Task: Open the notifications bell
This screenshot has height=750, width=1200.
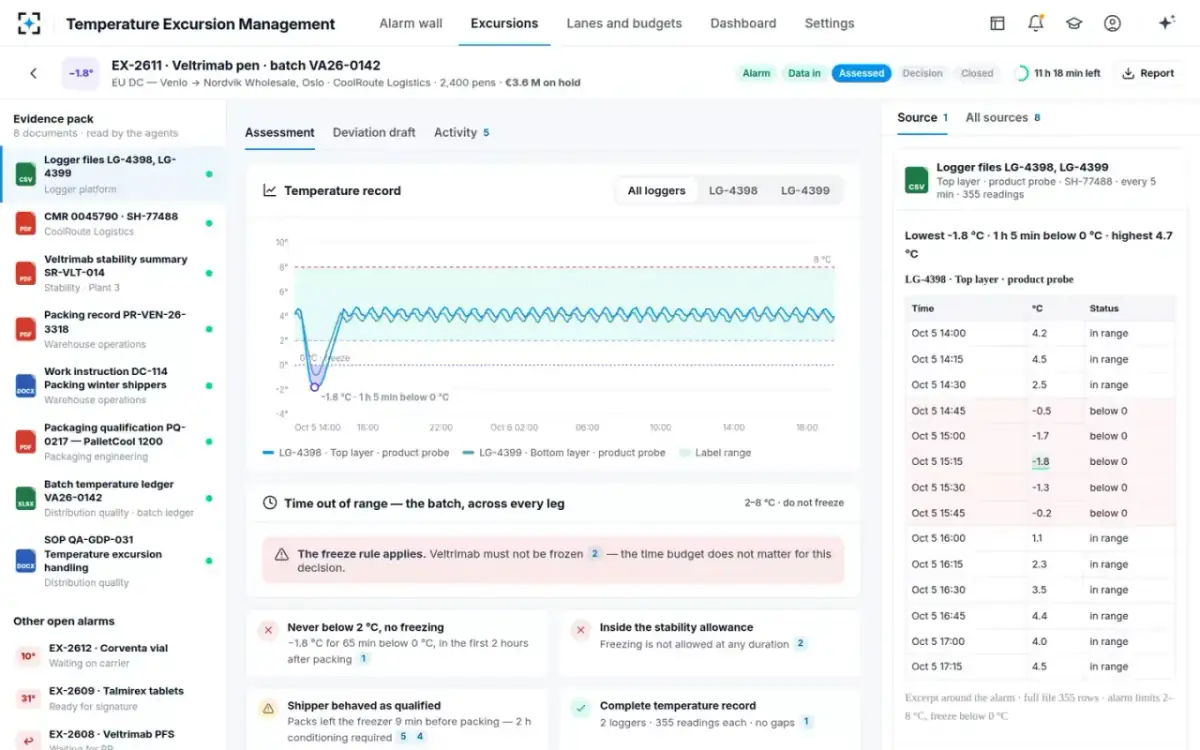Action: pyautogui.click(x=1035, y=23)
